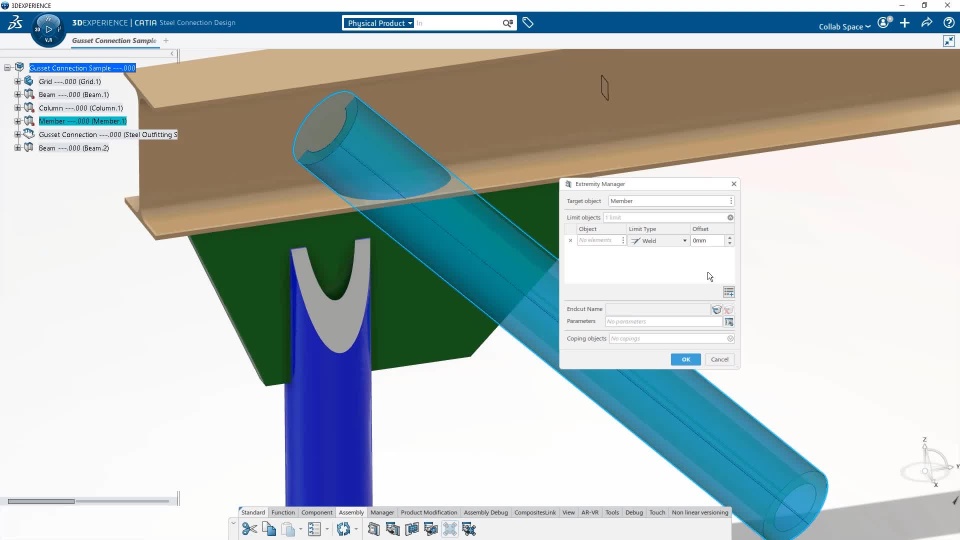
Task: Collapse the Gusset Connection Sample root node
Action: click(7, 68)
